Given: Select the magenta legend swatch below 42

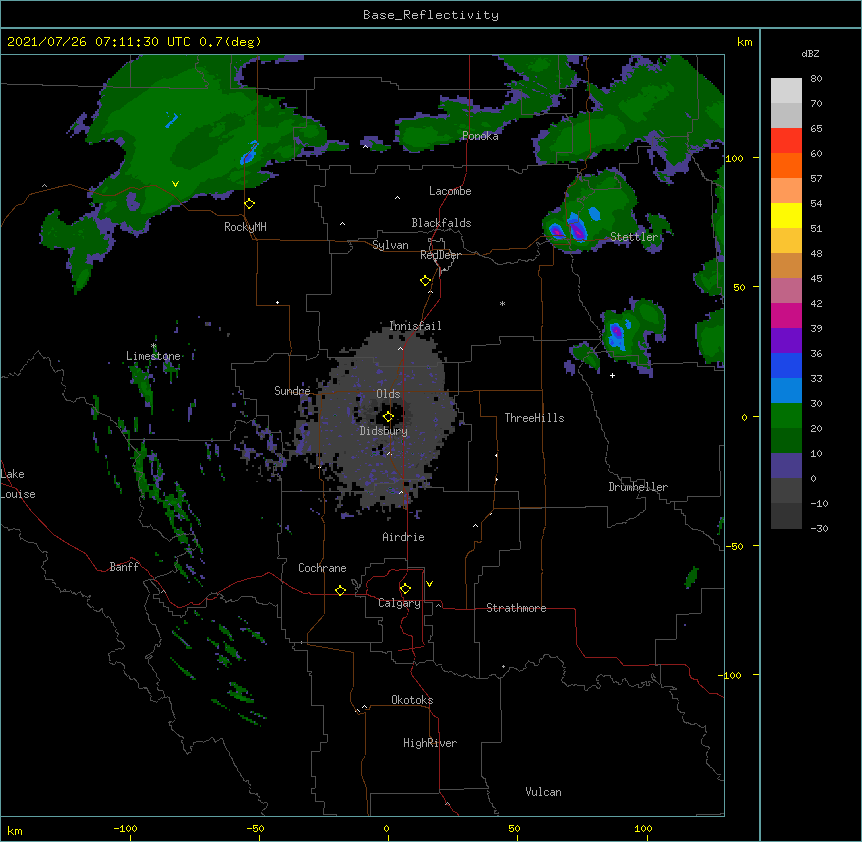Looking at the screenshot, I should [x=786, y=315].
